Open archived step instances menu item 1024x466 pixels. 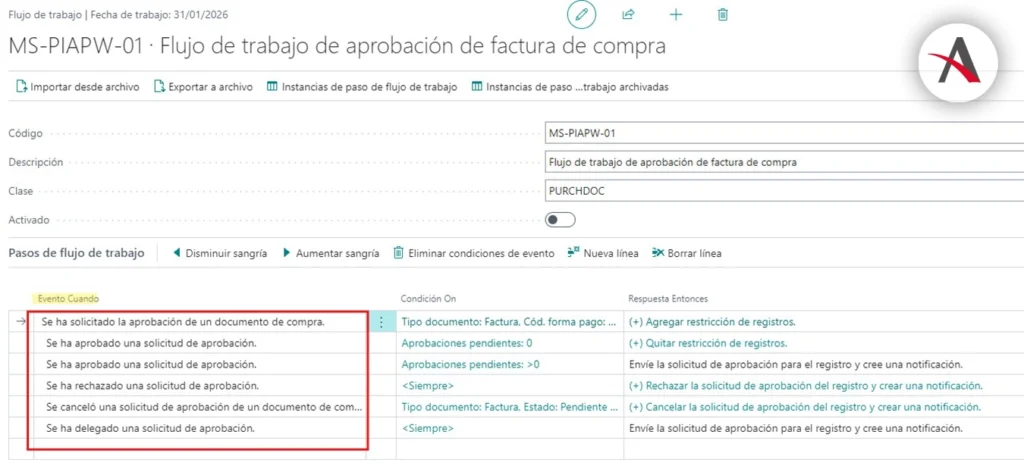coord(569,87)
